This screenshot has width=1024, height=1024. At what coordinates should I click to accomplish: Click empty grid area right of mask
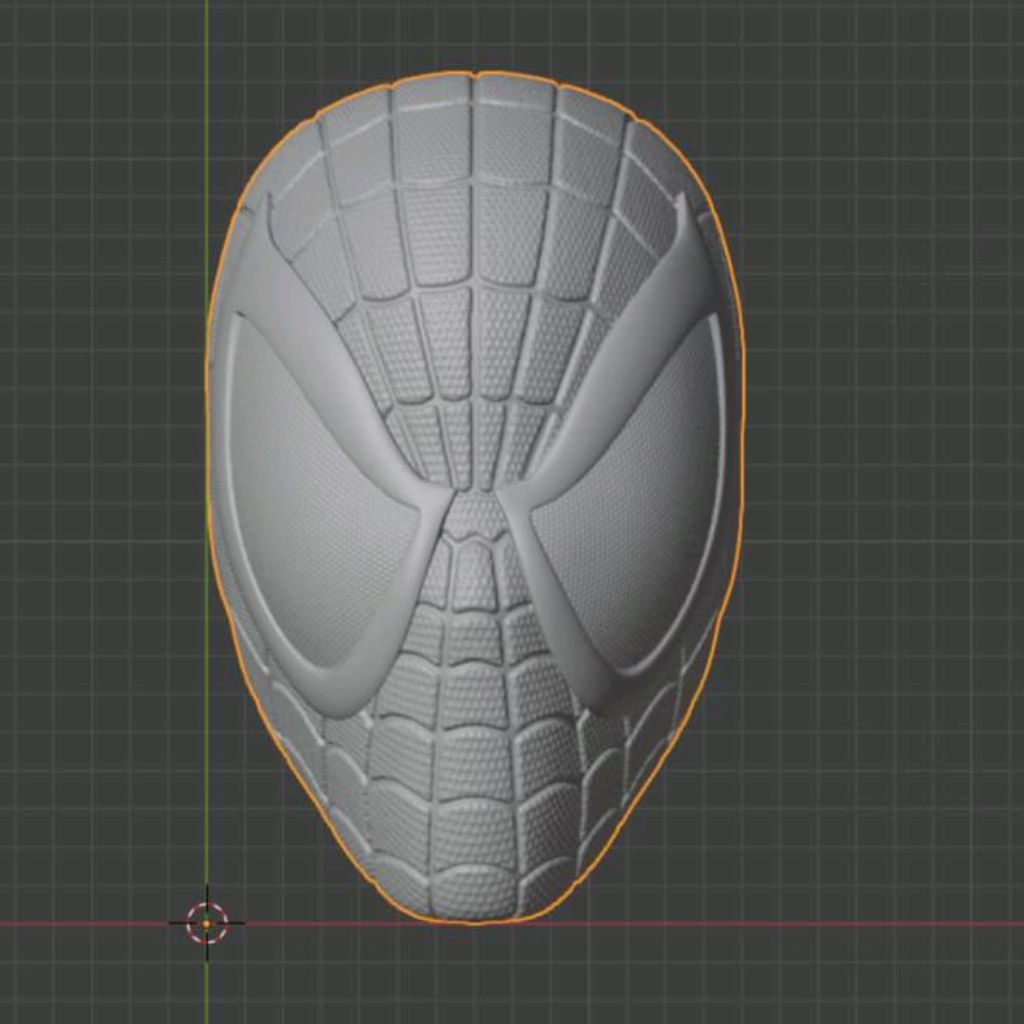882,457
